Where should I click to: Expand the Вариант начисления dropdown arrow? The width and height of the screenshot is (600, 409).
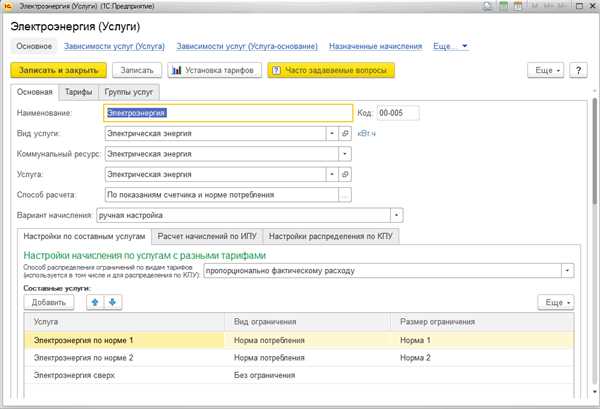396,215
